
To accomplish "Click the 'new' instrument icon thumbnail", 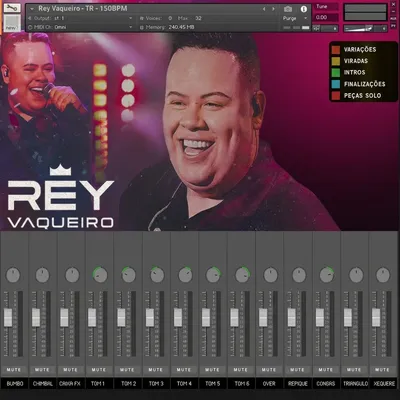I will [12, 23].
